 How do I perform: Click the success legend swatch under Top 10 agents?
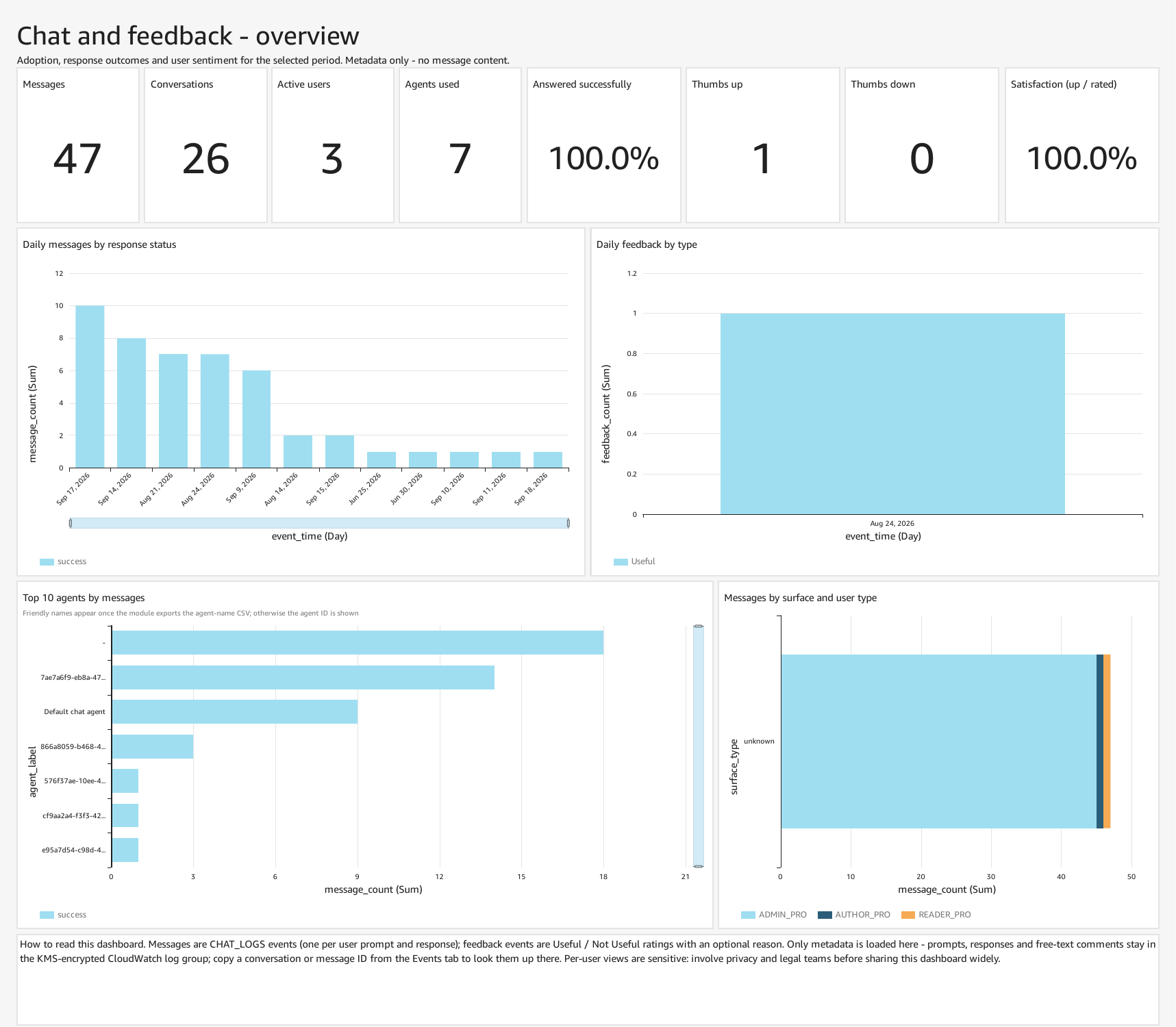[x=47, y=915]
